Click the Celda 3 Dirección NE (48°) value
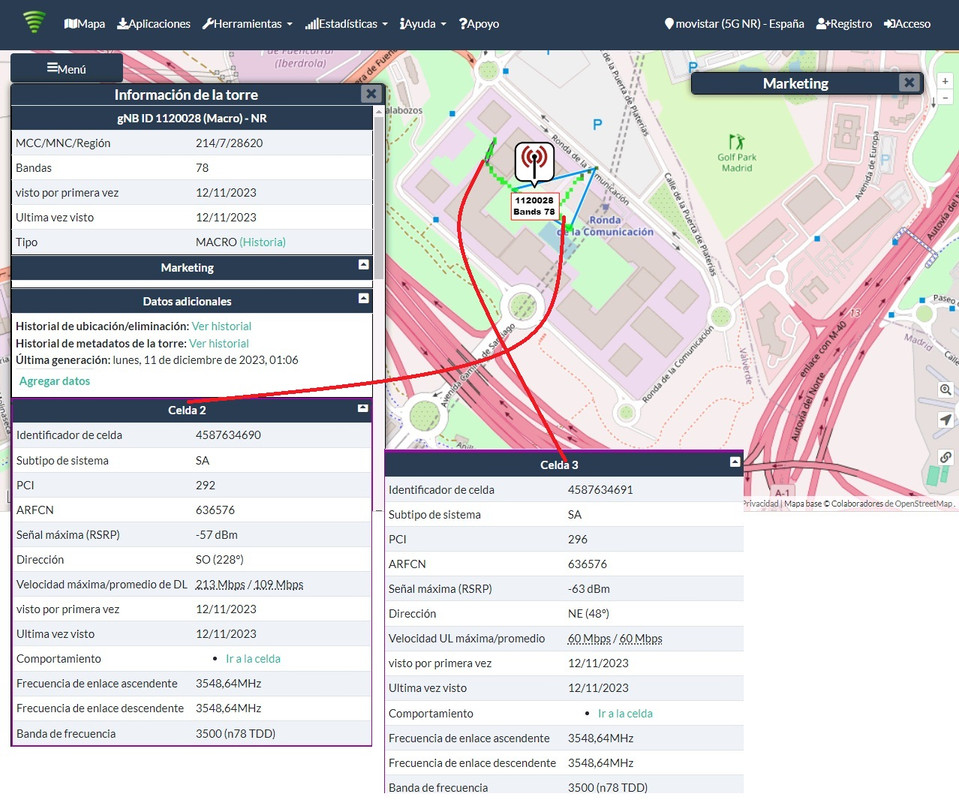959x800 pixels. tap(588, 613)
